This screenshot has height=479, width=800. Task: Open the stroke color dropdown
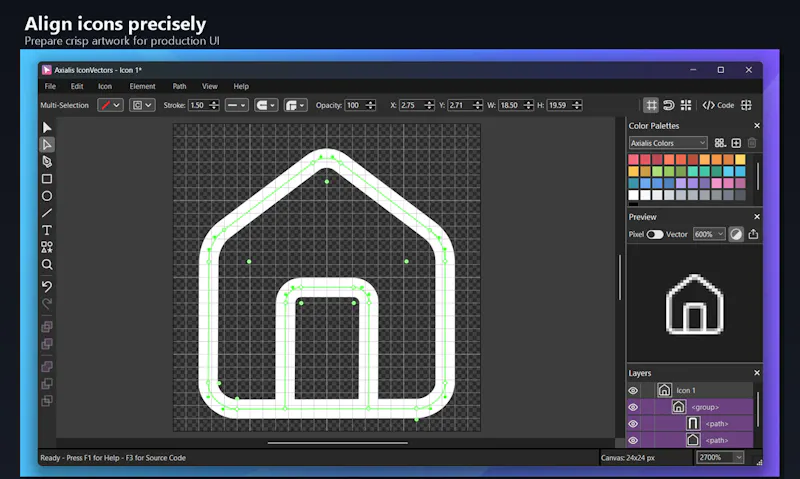[110, 105]
